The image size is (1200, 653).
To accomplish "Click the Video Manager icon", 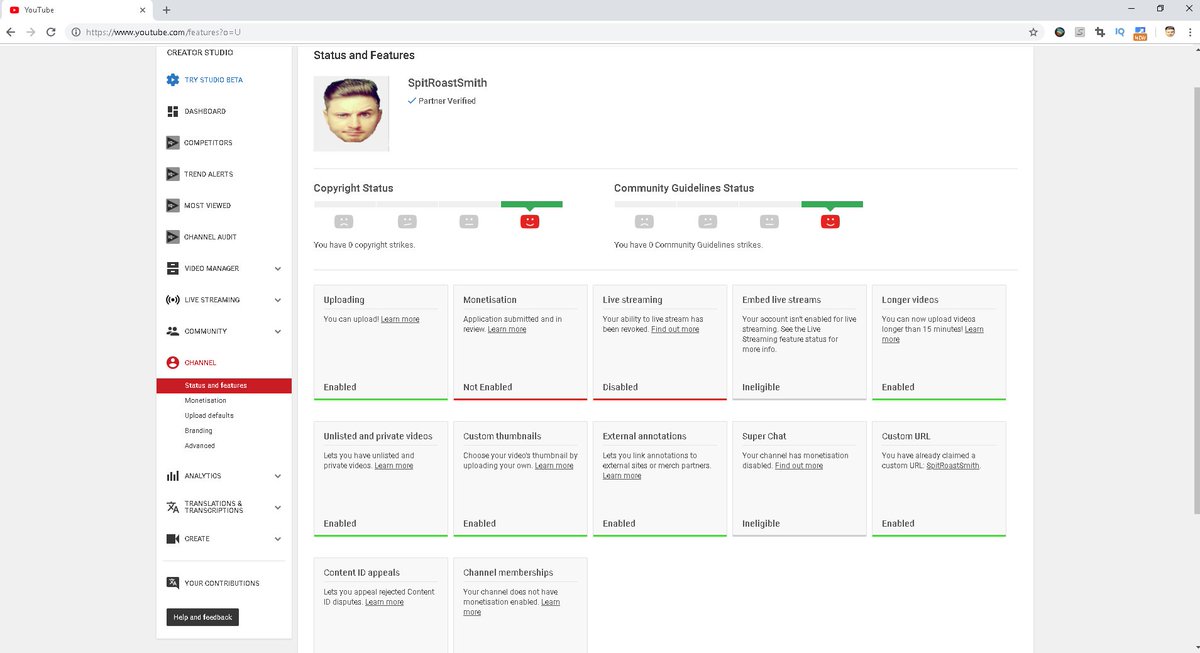I will [x=173, y=268].
